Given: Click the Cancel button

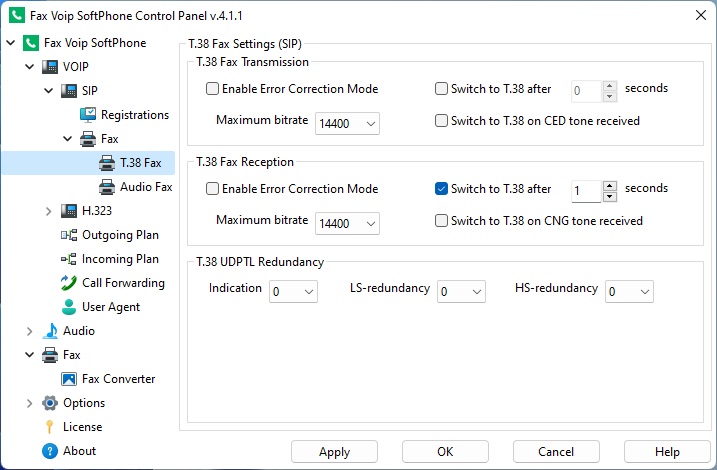Looking at the screenshot, I should pos(556,452).
